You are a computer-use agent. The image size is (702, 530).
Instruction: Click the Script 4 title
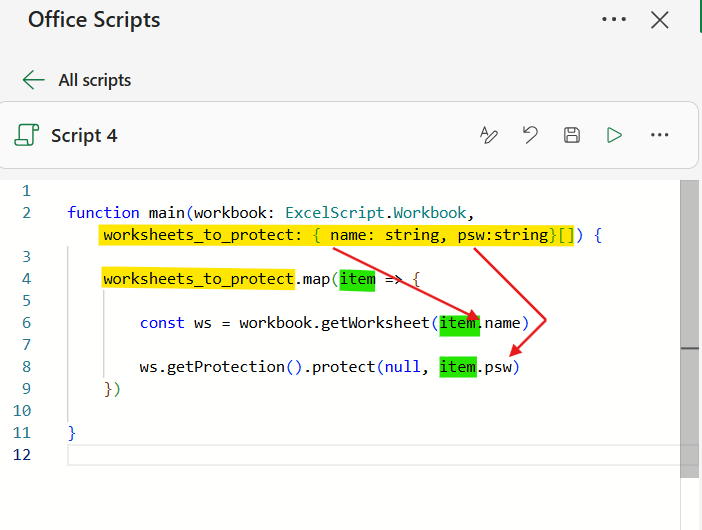pos(84,135)
